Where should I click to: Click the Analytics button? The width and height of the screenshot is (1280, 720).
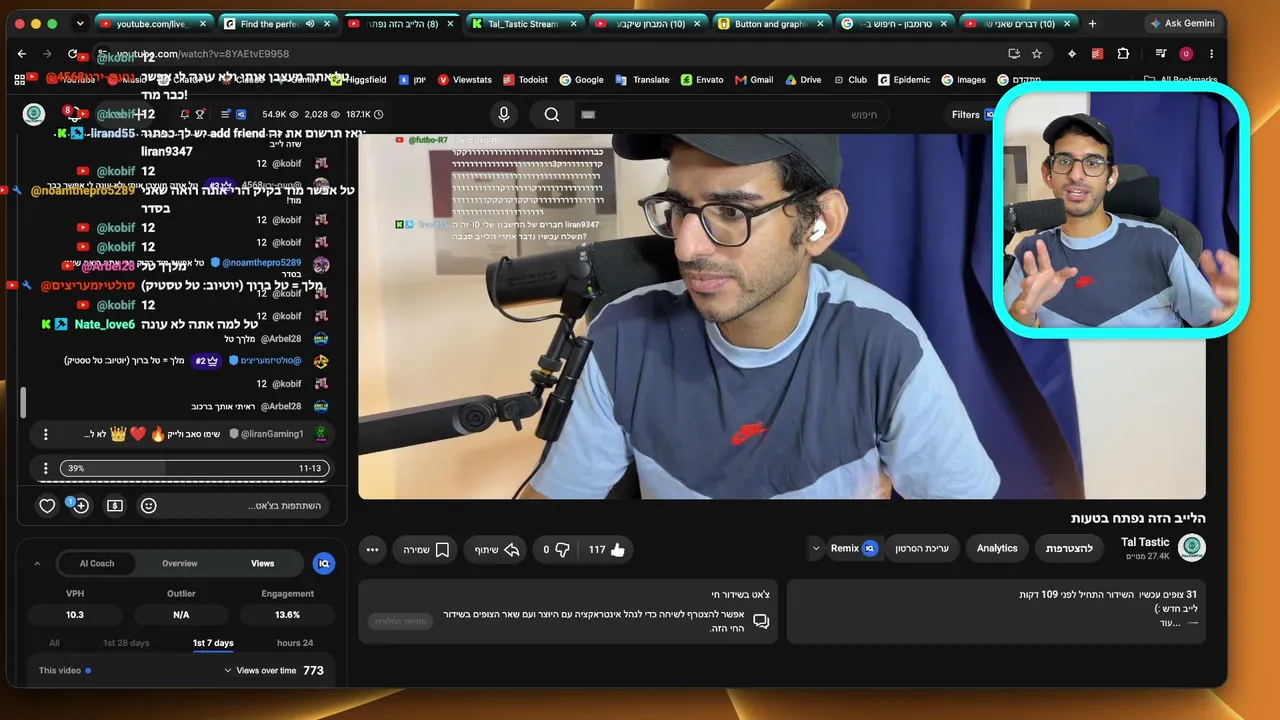click(x=997, y=548)
